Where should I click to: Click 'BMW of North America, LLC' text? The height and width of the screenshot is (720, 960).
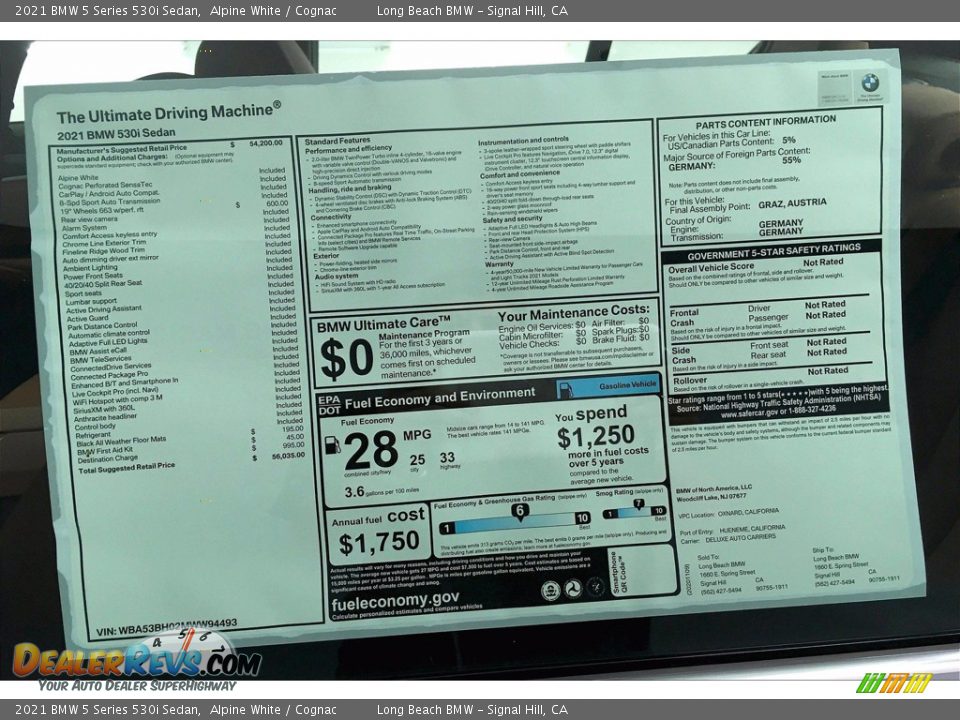714,489
